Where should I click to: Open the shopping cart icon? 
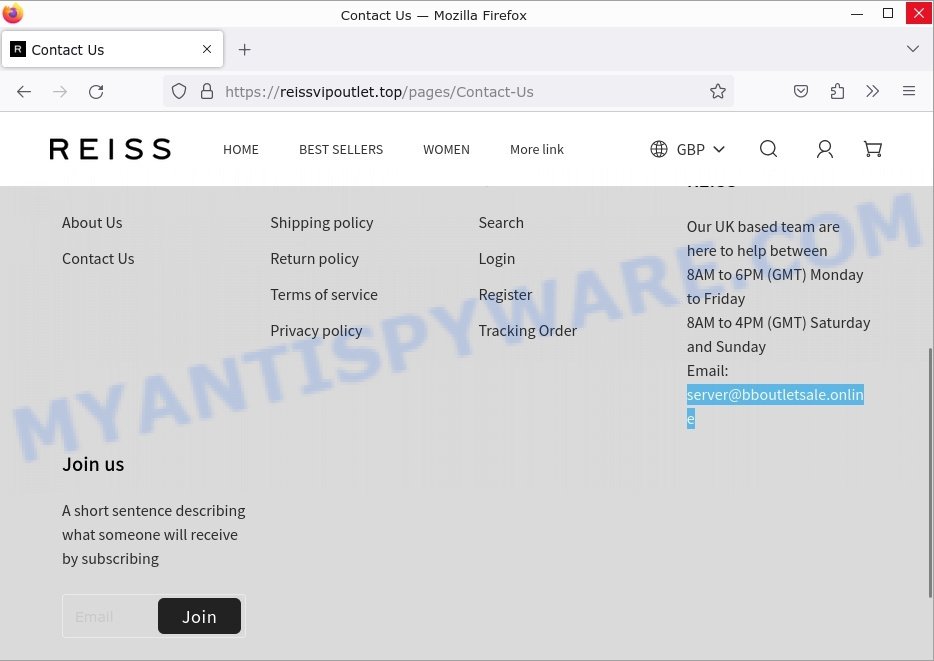(873, 149)
